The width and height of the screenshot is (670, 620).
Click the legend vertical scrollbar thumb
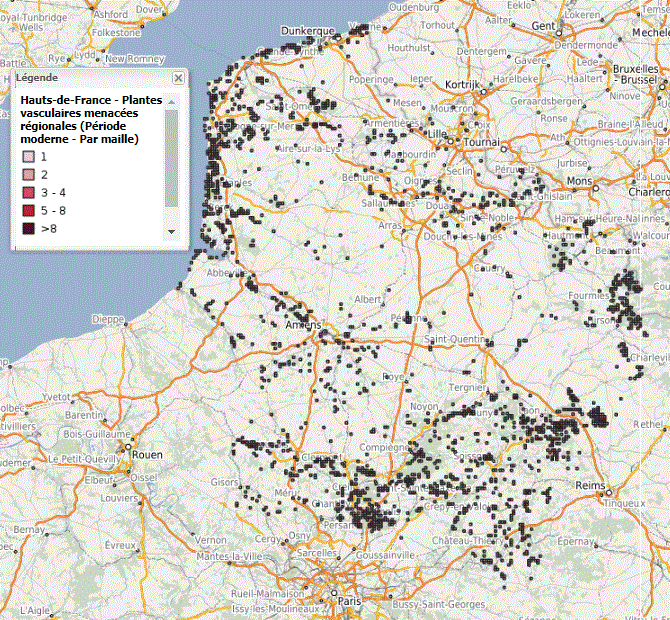click(x=171, y=158)
